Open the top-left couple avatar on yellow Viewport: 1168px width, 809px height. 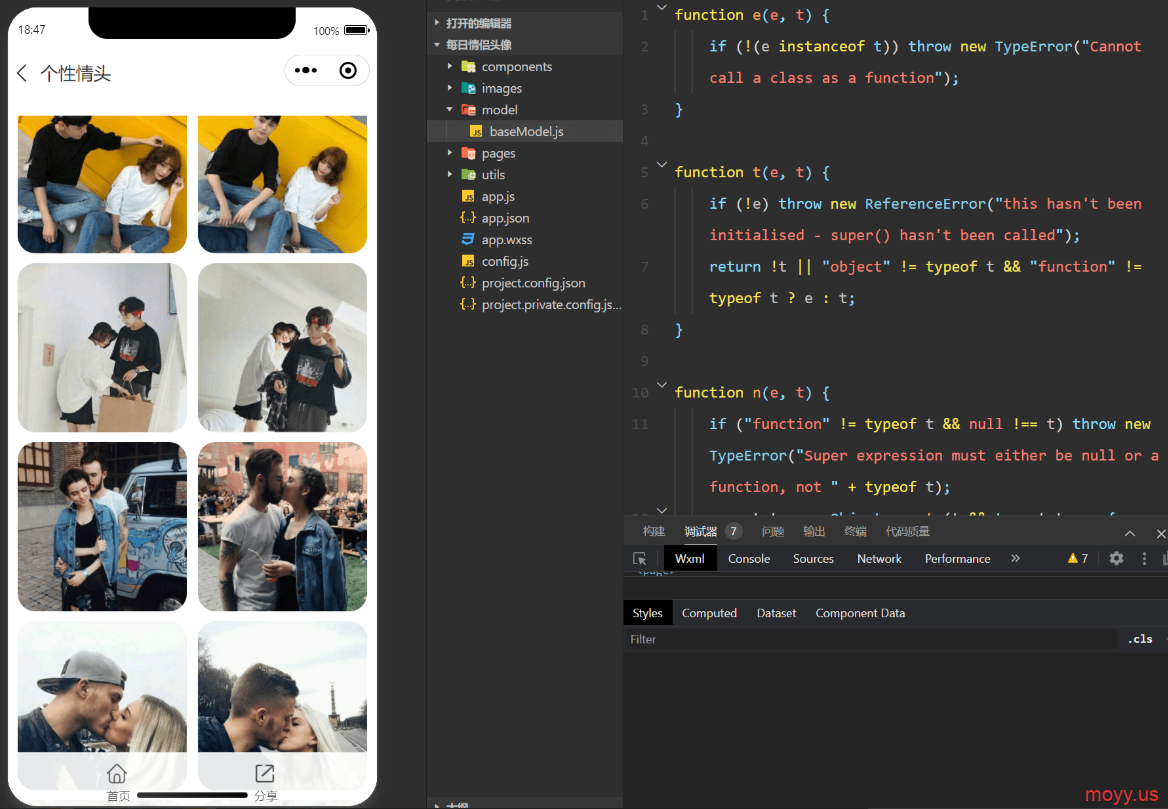pyautogui.click(x=102, y=184)
